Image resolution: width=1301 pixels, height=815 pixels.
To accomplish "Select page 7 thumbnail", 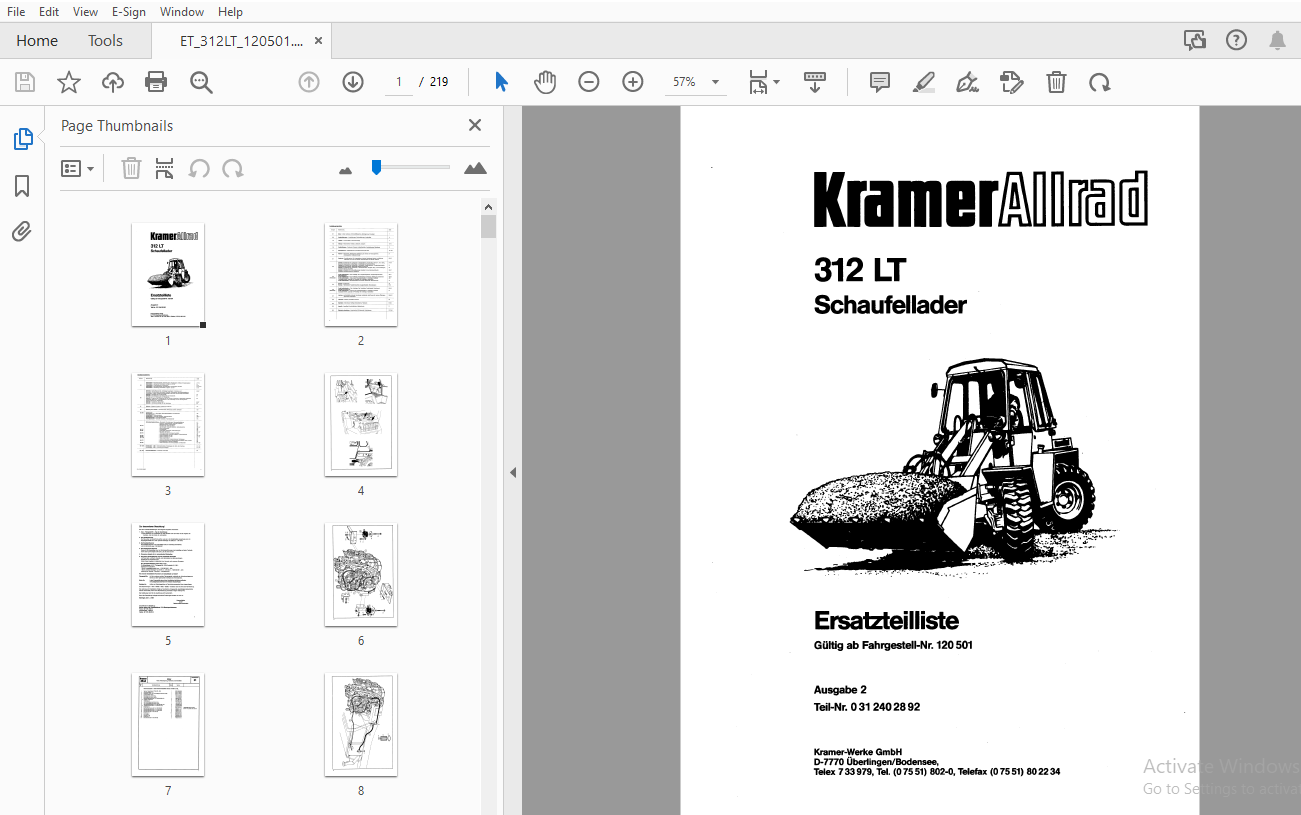I will (x=168, y=724).
